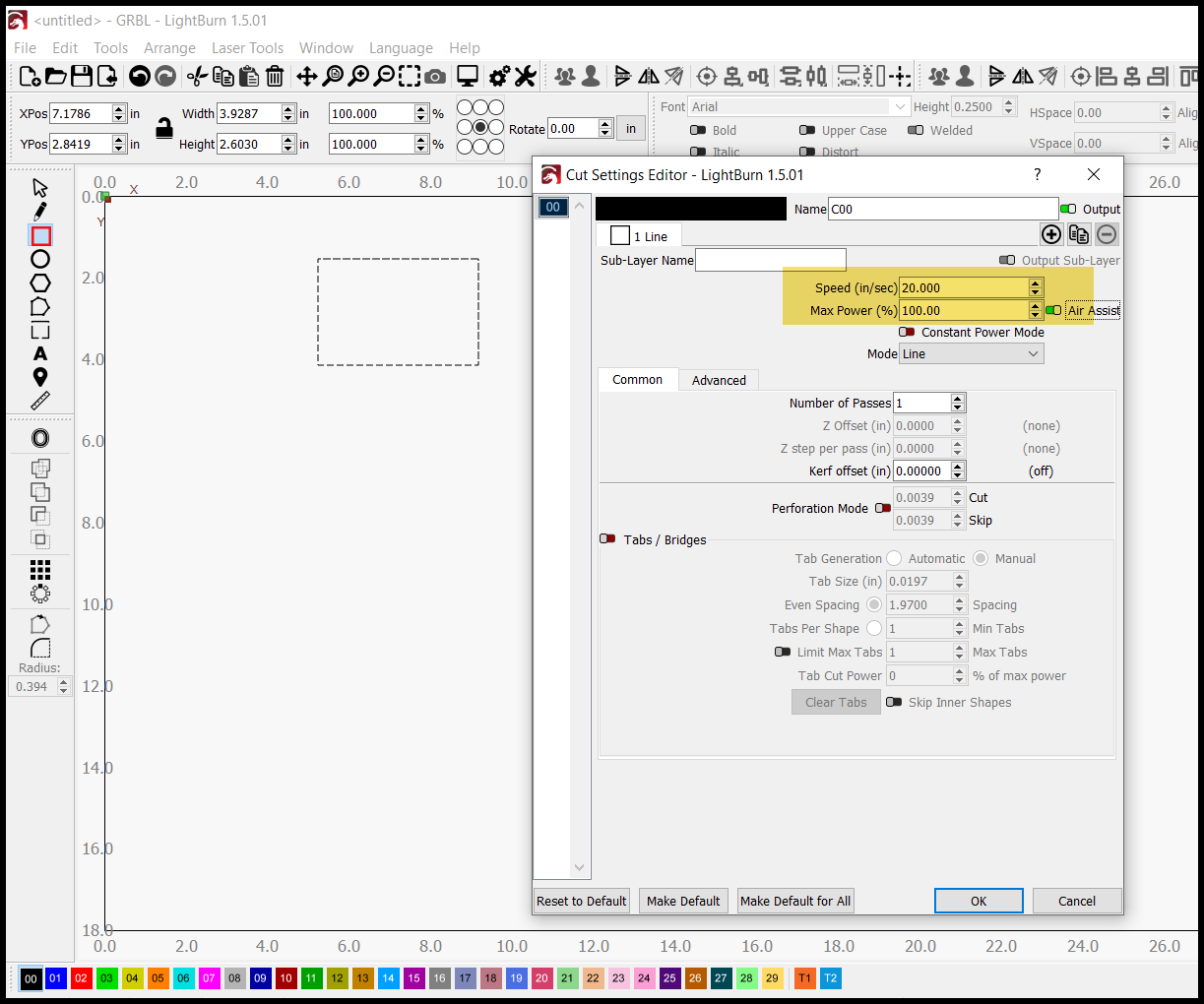Screen dimensions: 1204x1004
Task: Click the lock aspect ratio icon
Action: tap(164, 128)
